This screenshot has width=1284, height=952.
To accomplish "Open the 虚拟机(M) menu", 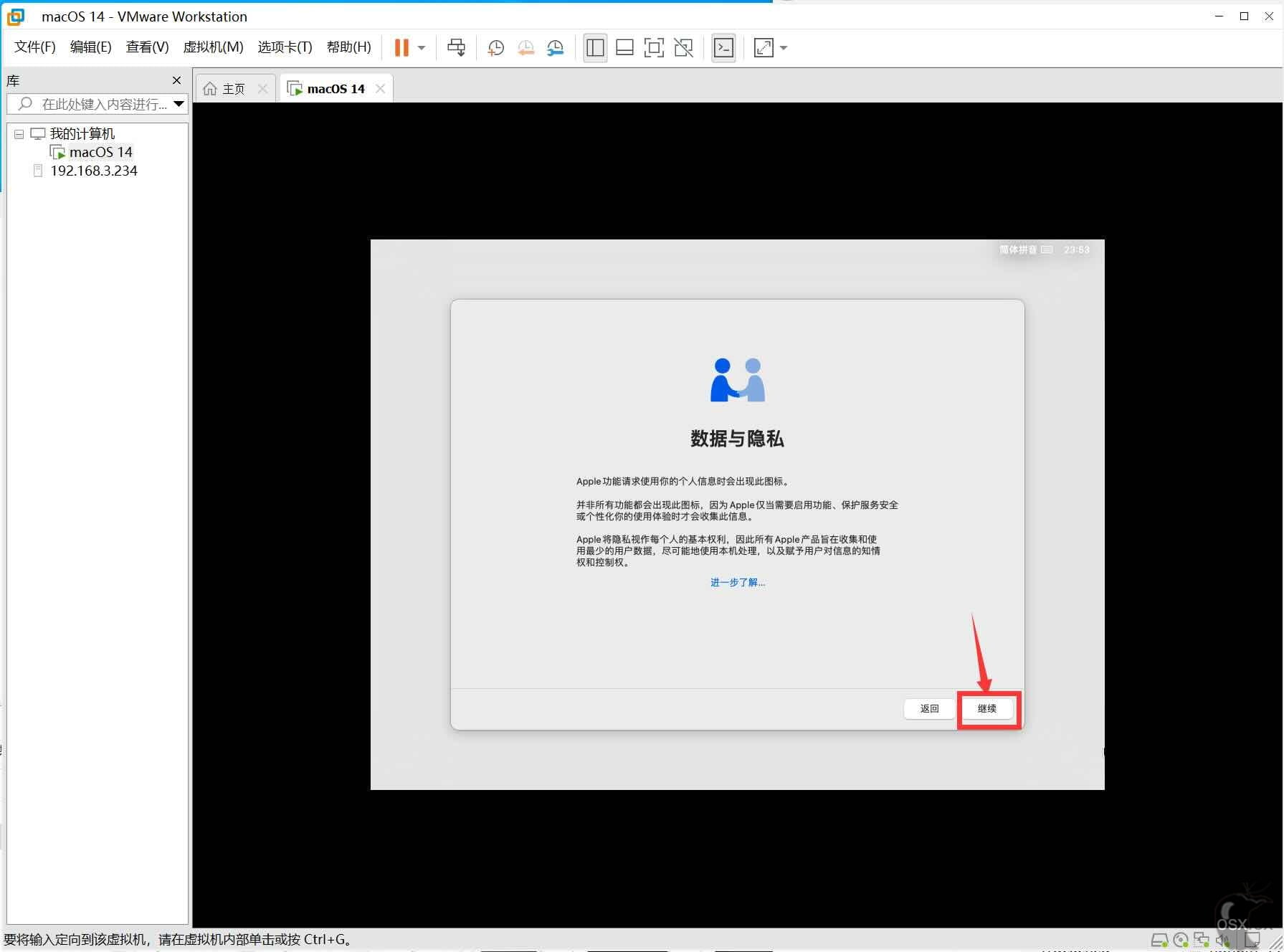I will pos(213,47).
